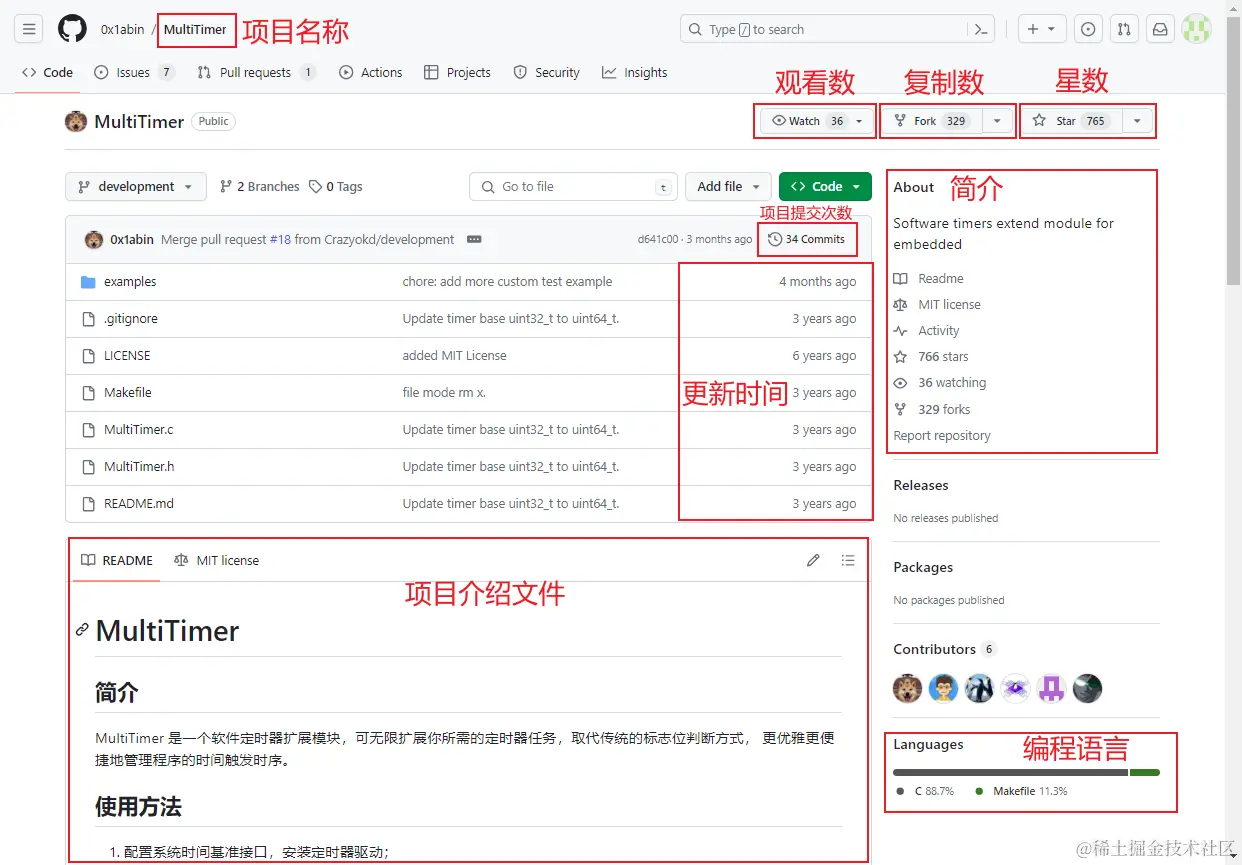Open the green Code dropdown
The image size is (1242, 865).
pyautogui.click(x=825, y=187)
